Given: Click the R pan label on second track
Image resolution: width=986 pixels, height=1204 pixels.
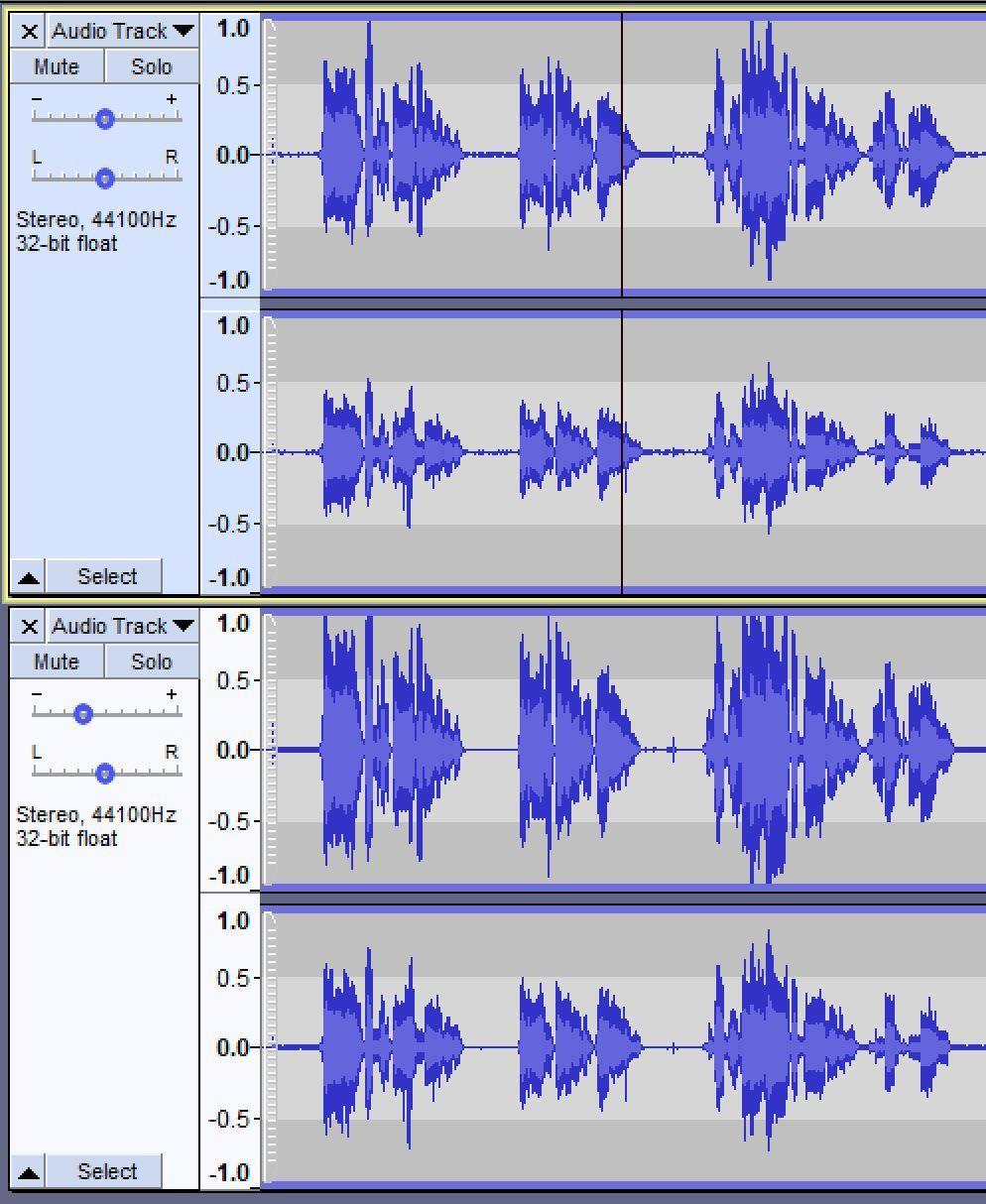Looking at the screenshot, I should coord(172,752).
